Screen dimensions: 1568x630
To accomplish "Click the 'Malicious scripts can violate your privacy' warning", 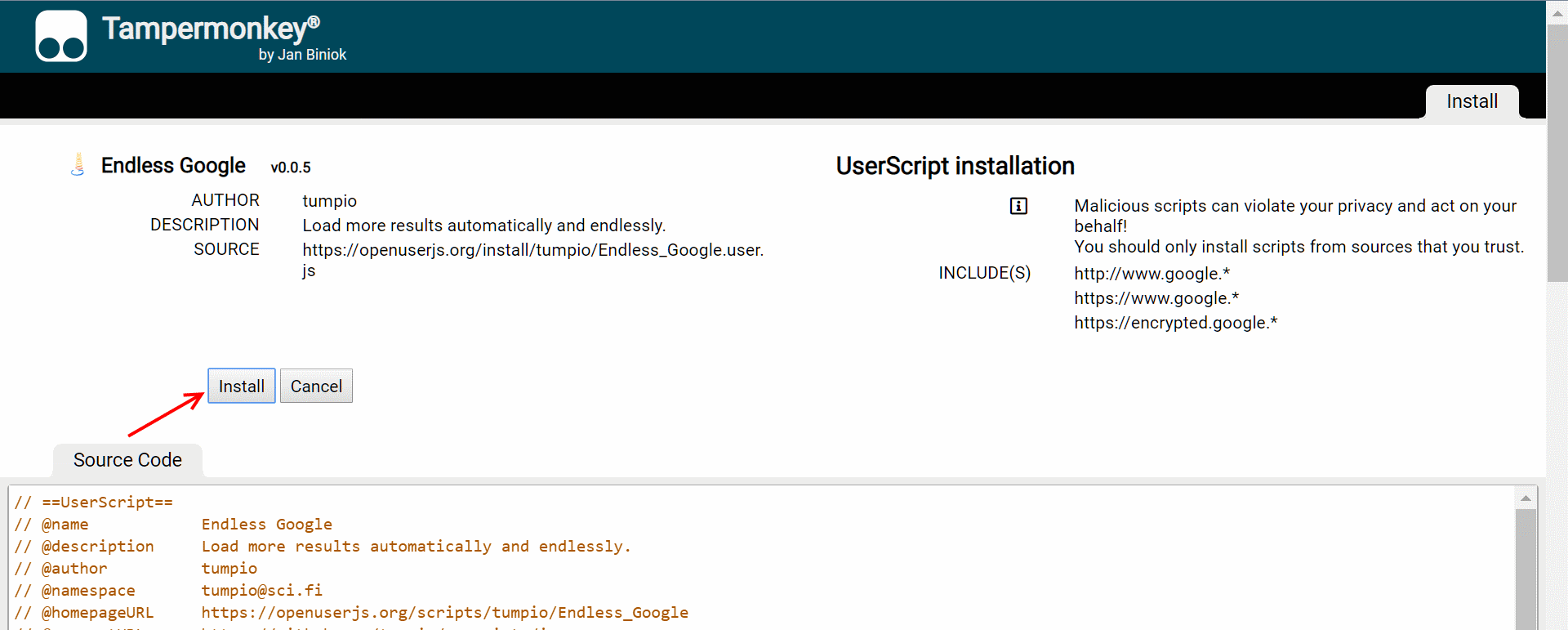I will [1295, 216].
